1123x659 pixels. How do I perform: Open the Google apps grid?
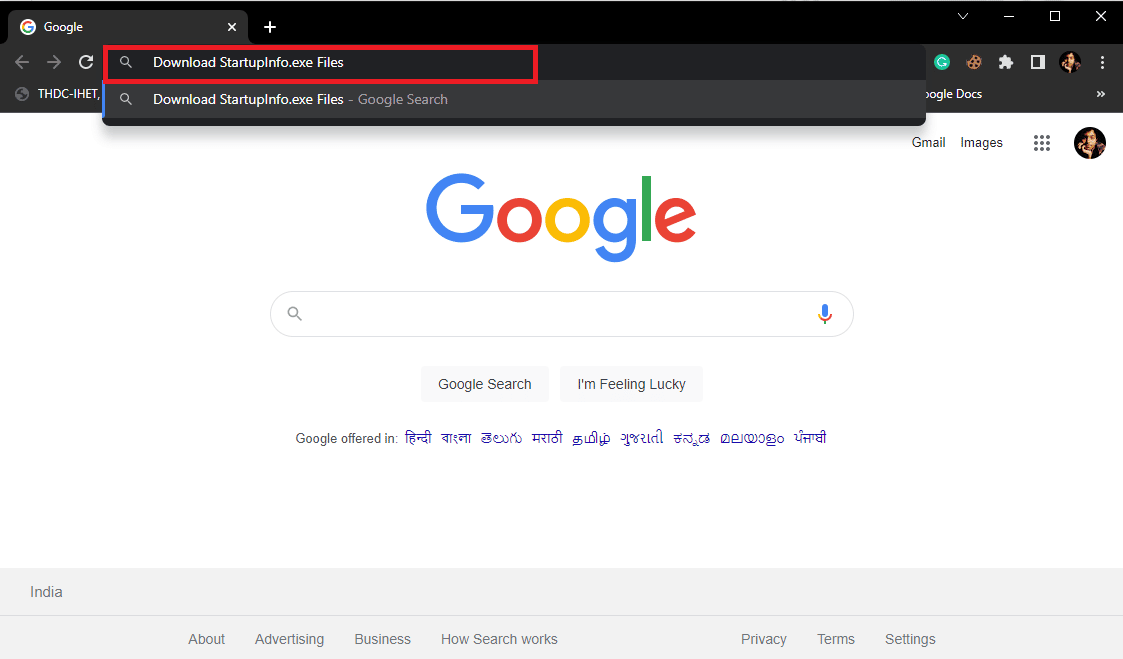coord(1041,143)
